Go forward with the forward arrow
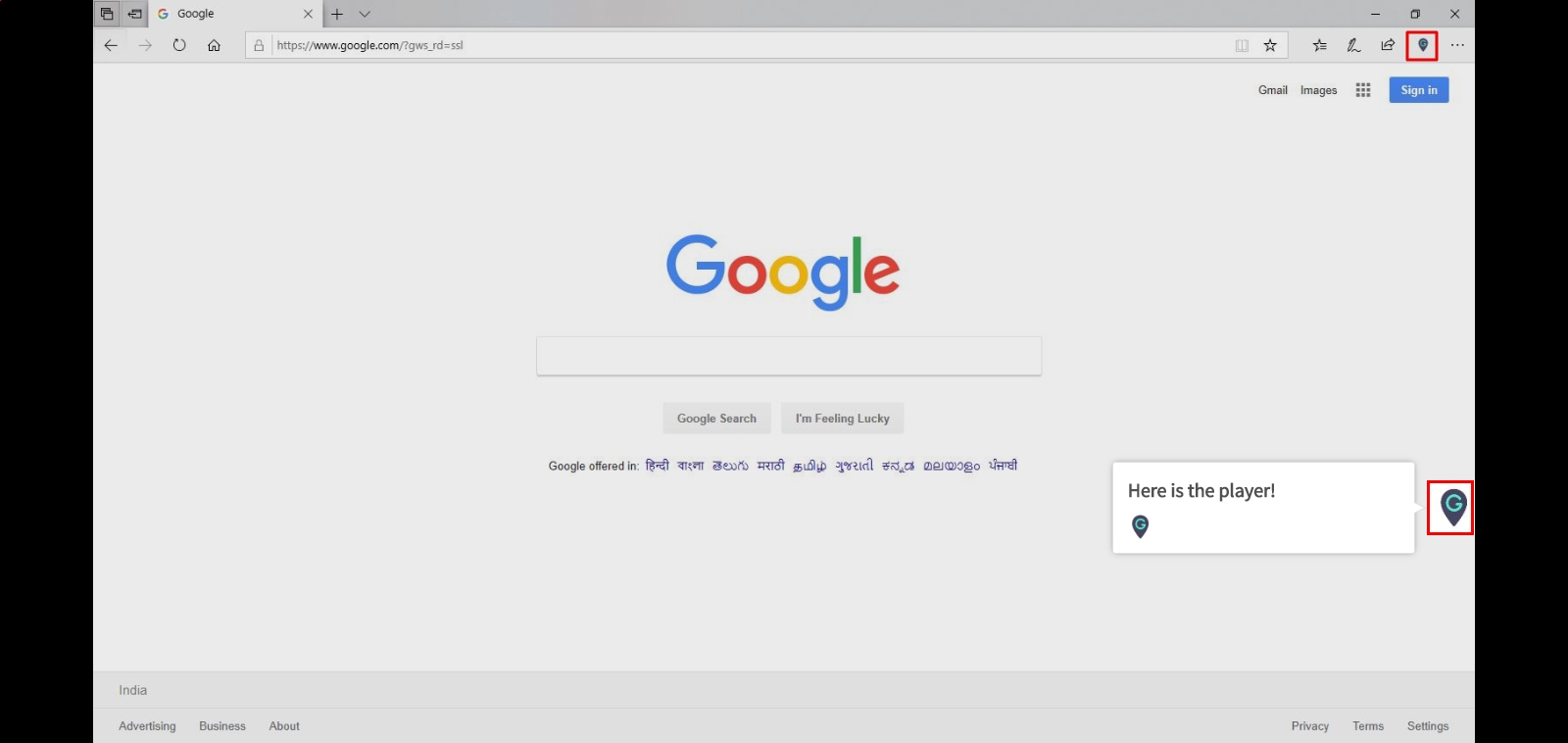 coord(145,45)
